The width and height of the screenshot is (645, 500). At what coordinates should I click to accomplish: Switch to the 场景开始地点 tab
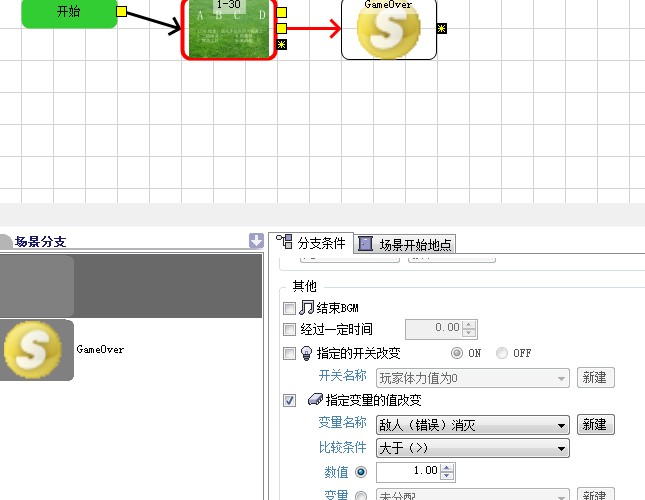(405, 245)
